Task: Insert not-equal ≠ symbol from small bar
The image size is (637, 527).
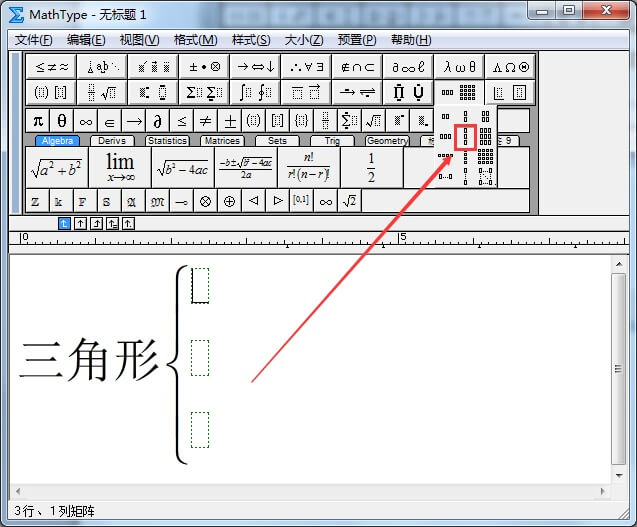Action: (x=206, y=121)
